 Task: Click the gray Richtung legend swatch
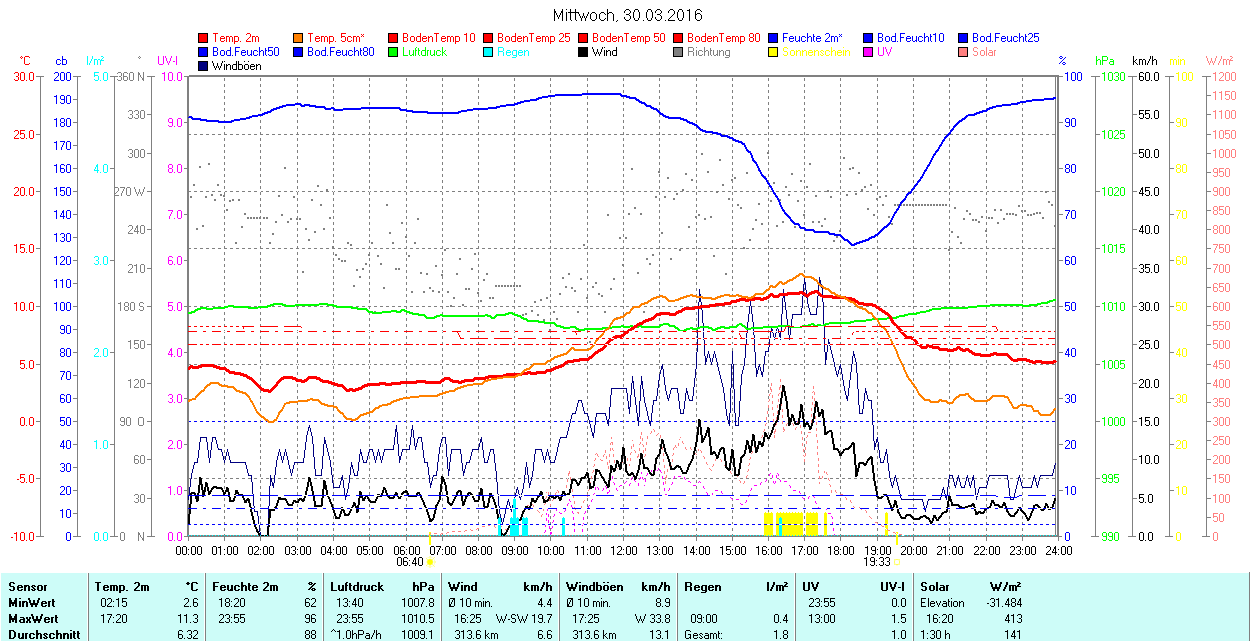(679, 52)
